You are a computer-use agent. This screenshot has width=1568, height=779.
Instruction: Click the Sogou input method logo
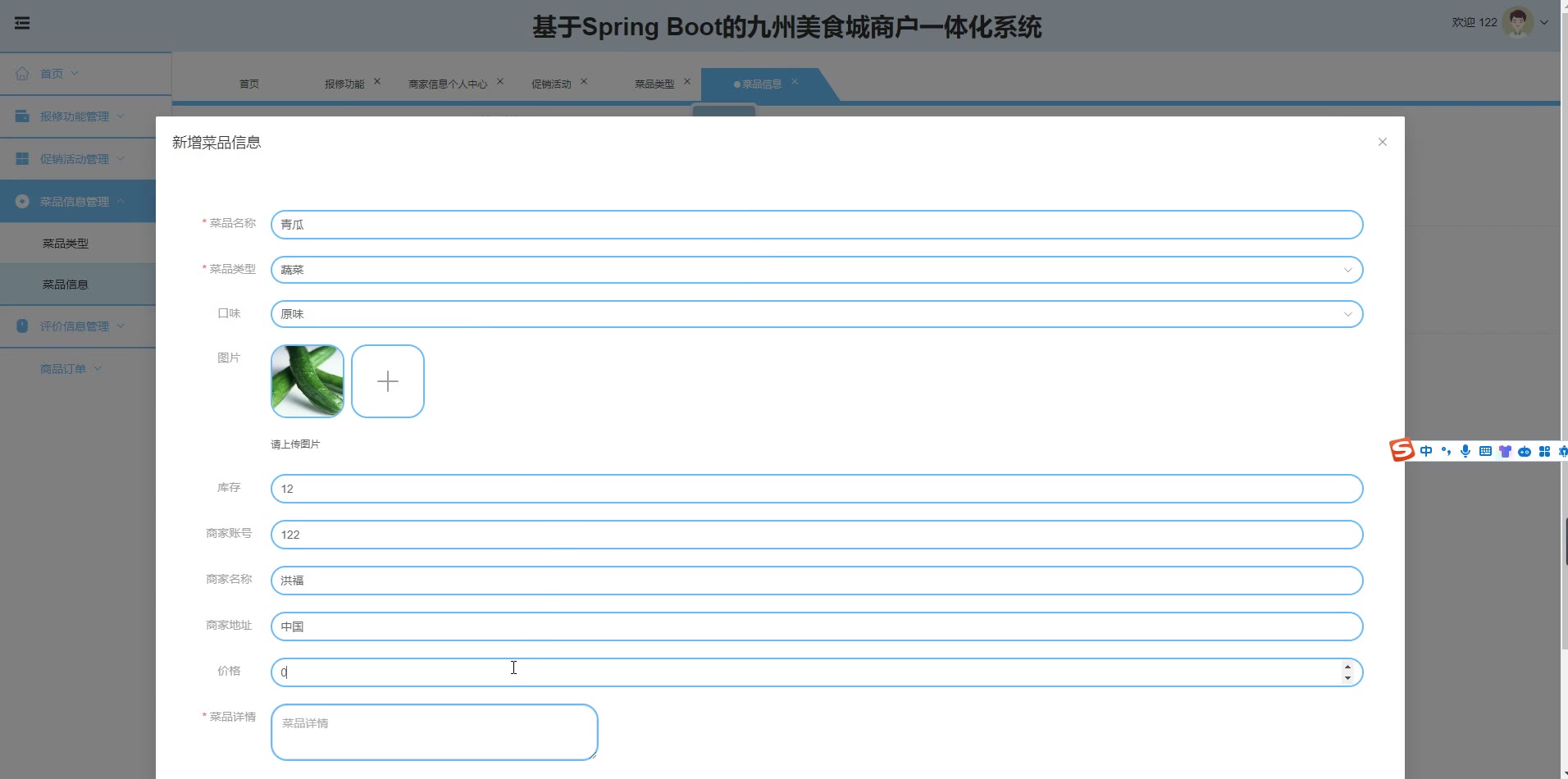(x=1402, y=450)
